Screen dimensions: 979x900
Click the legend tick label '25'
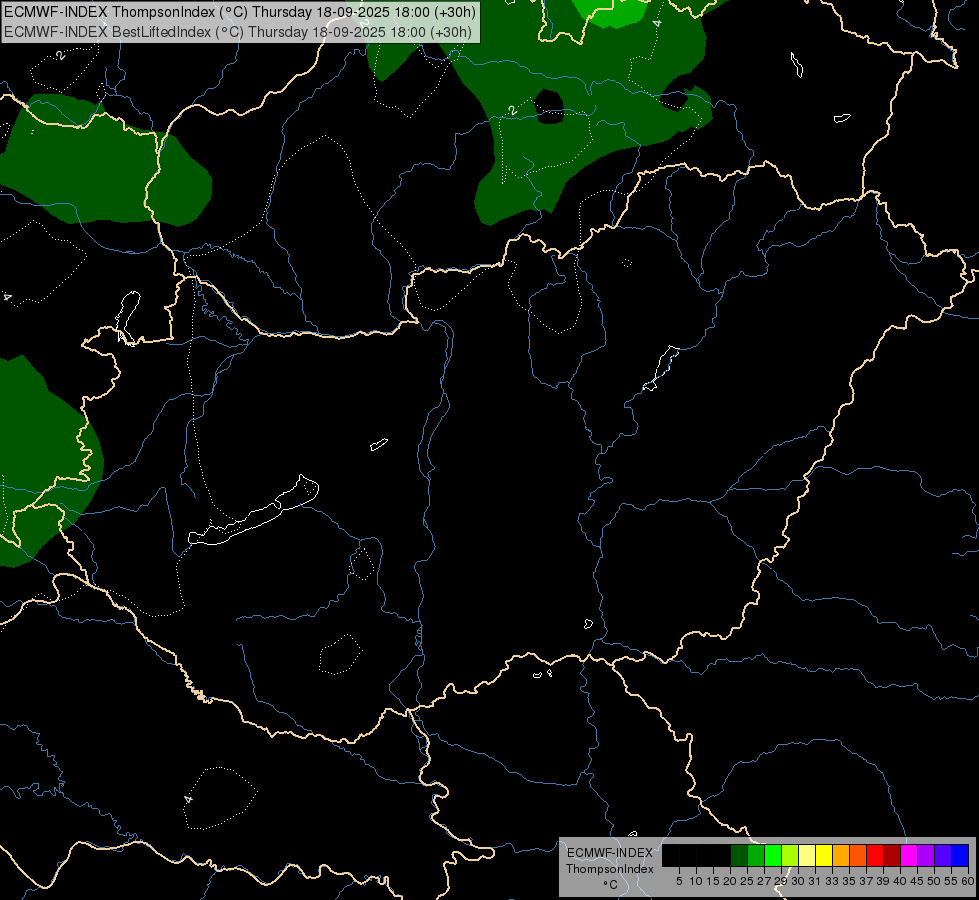click(x=747, y=881)
